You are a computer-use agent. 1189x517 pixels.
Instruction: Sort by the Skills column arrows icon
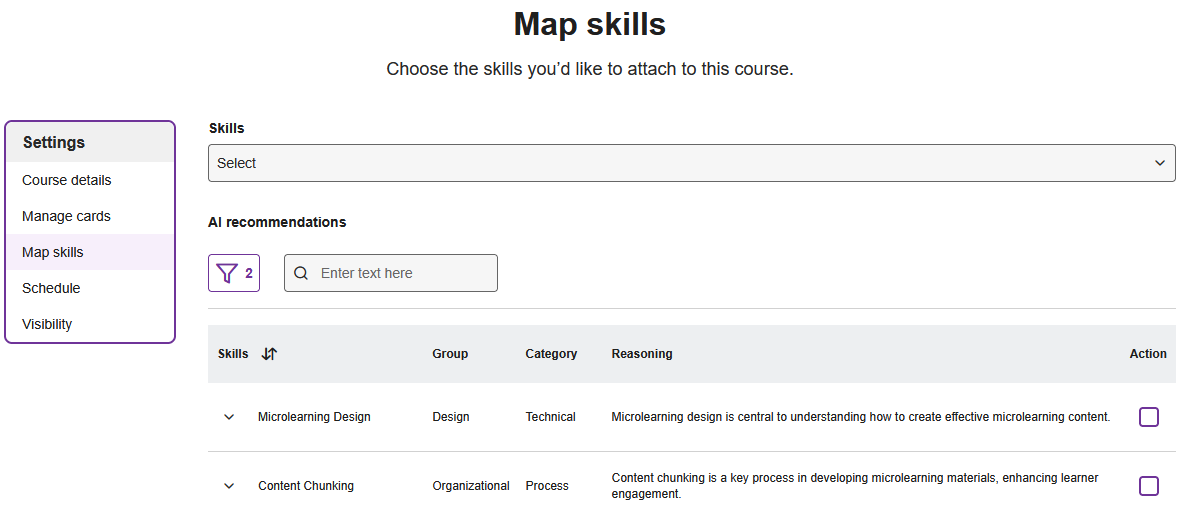coord(269,353)
